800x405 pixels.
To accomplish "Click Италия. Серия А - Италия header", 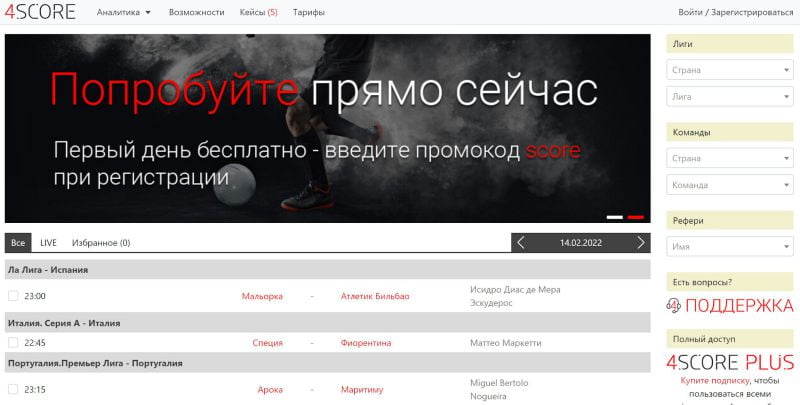I will tap(328, 323).
